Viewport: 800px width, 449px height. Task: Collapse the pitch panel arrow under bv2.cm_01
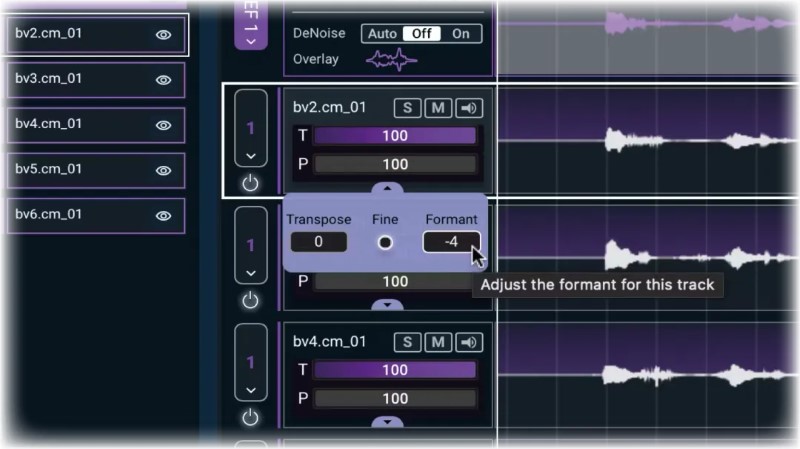[387, 188]
